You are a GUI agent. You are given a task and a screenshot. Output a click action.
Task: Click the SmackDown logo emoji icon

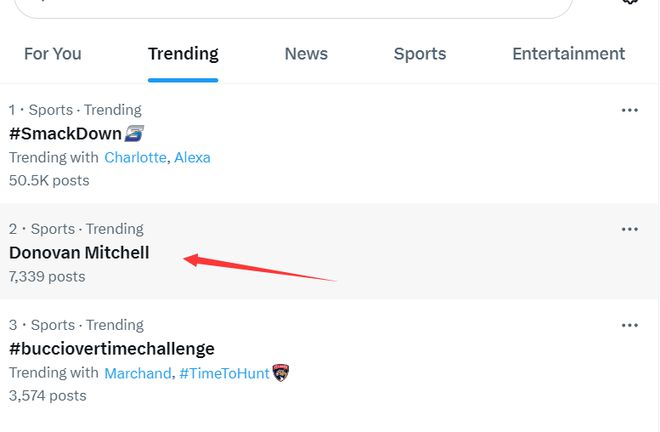click(134, 133)
